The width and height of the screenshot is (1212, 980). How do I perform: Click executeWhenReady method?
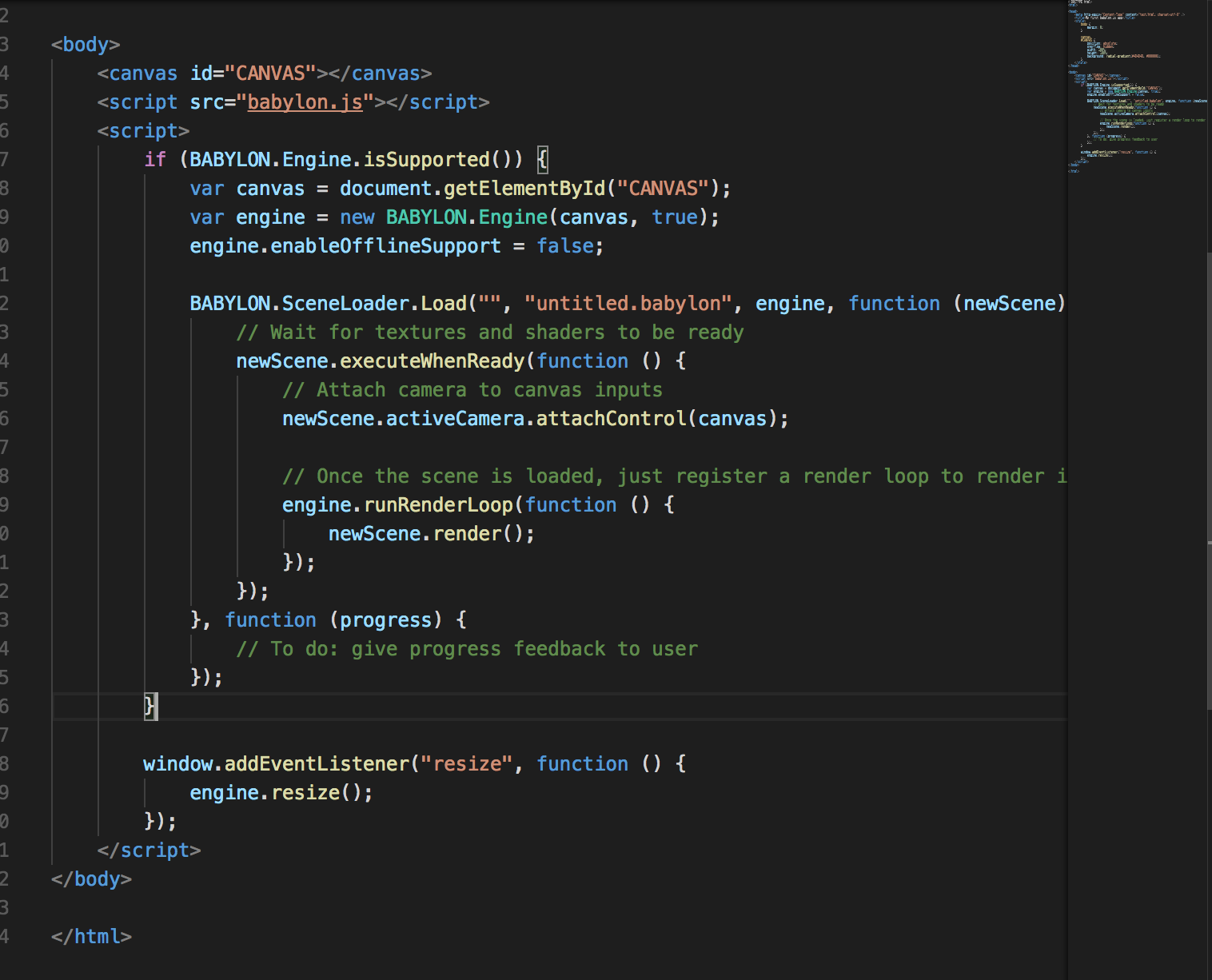coord(433,361)
